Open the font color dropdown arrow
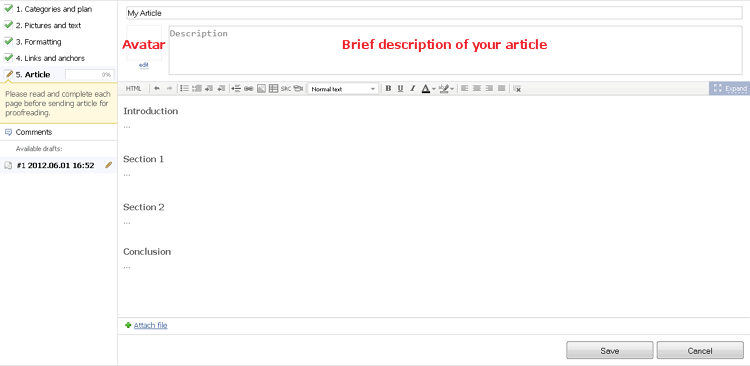The height and width of the screenshot is (366, 750). click(x=433, y=89)
